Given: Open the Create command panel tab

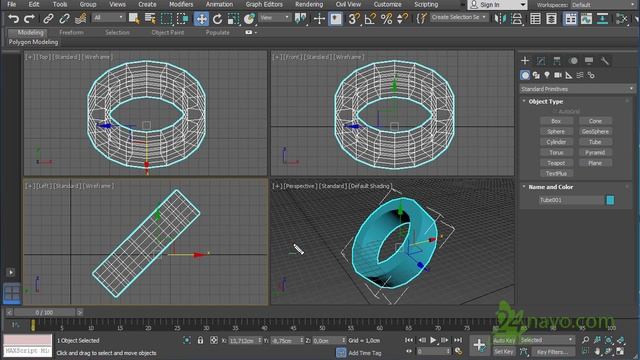Looking at the screenshot, I should (525, 61).
